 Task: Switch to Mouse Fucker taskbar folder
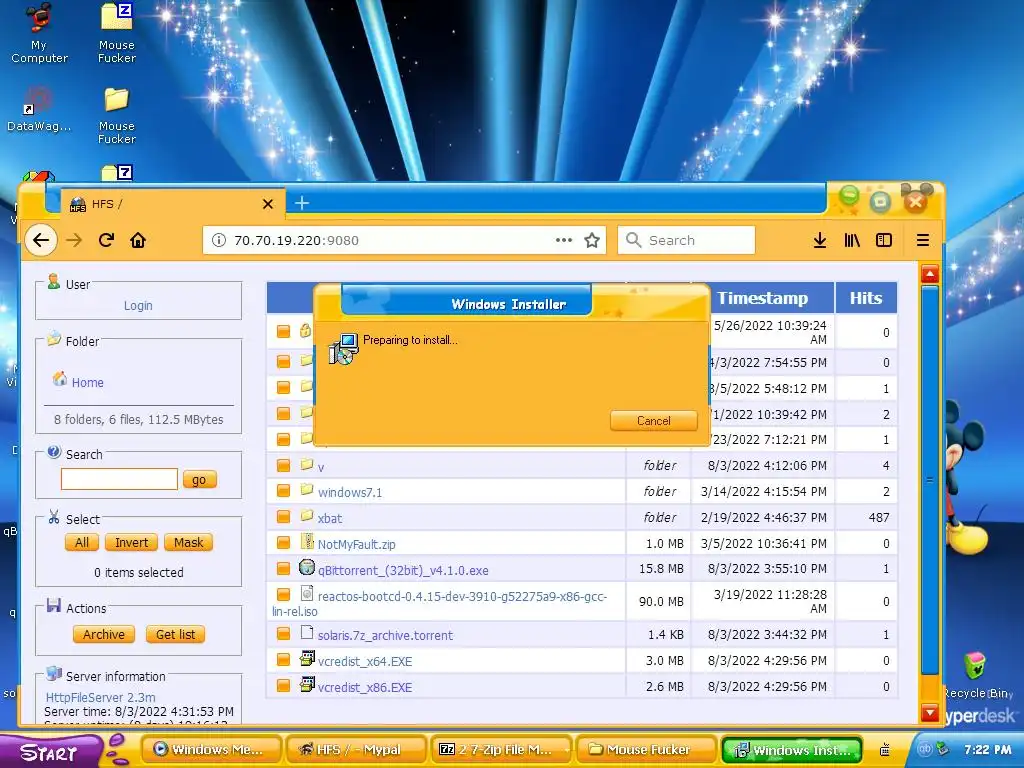pos(645,750)
